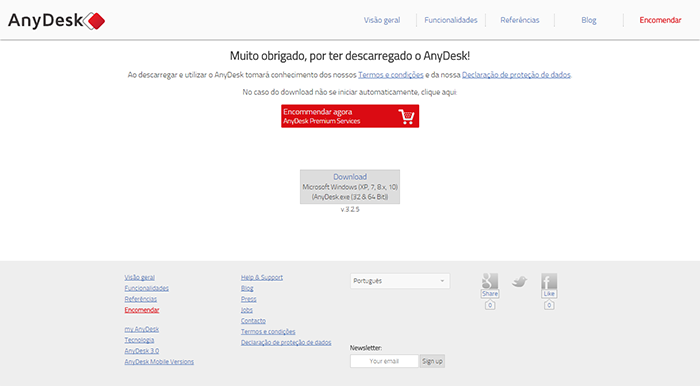Open the Encomendar nav item in header

(x=660, y=20)
